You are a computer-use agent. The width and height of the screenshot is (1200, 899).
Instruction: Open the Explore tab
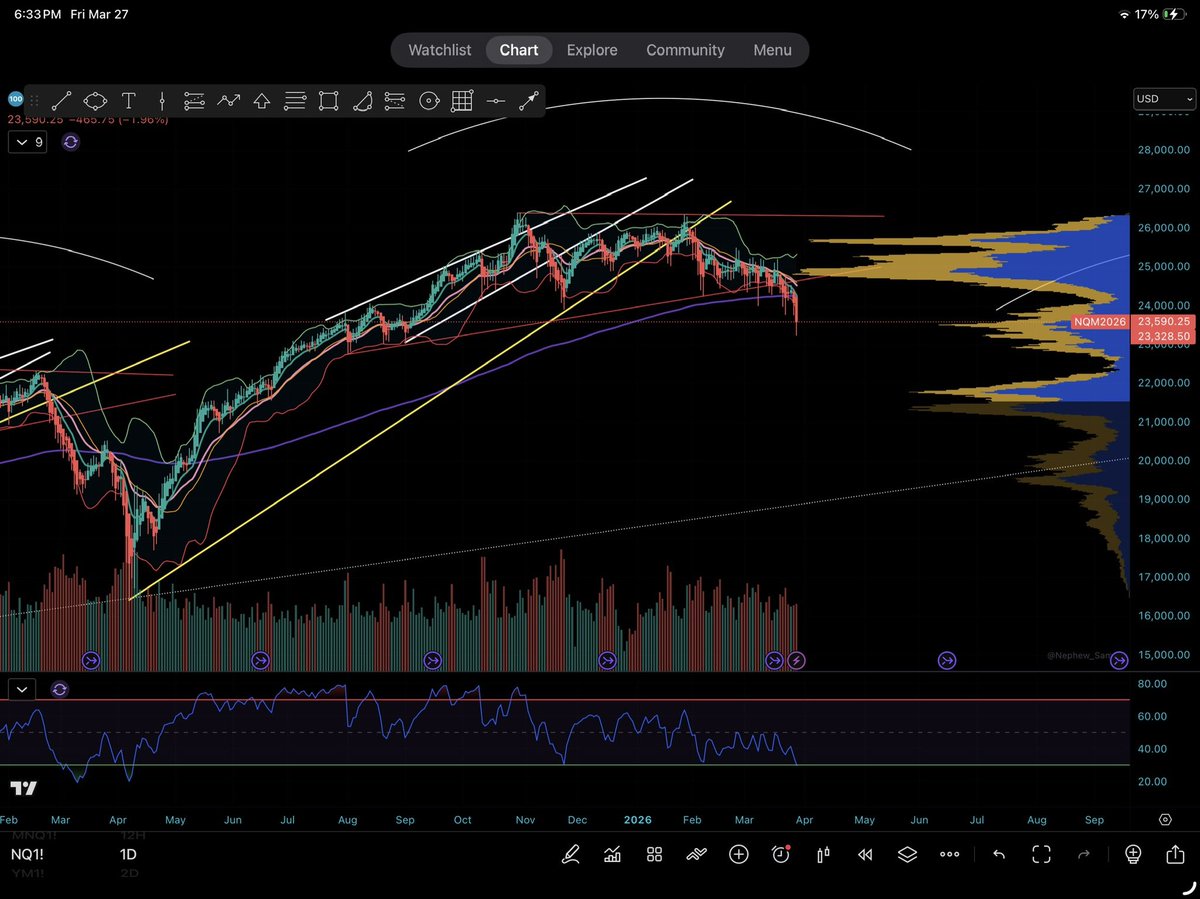pos(592,50)
